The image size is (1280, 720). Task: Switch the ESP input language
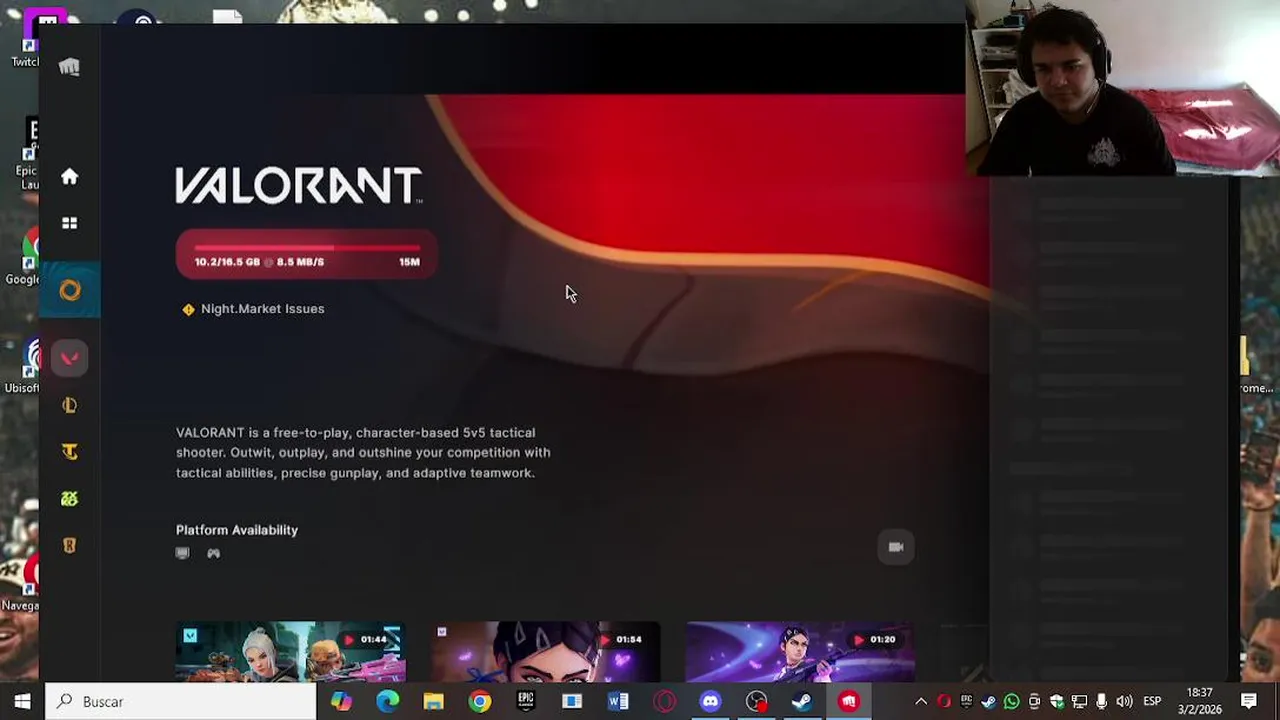pyautogui.click(x=1152, y=701)
